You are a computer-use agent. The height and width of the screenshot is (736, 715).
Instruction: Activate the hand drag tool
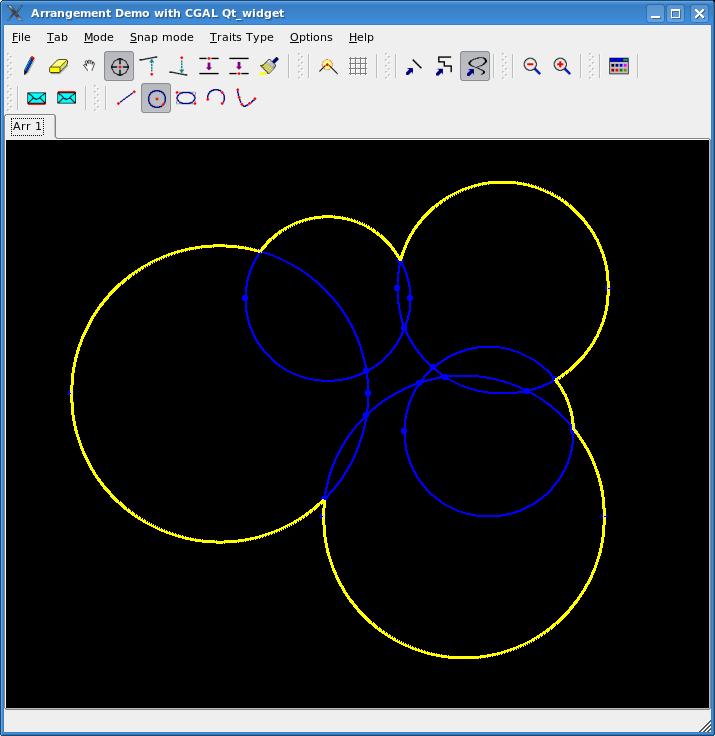89,67
